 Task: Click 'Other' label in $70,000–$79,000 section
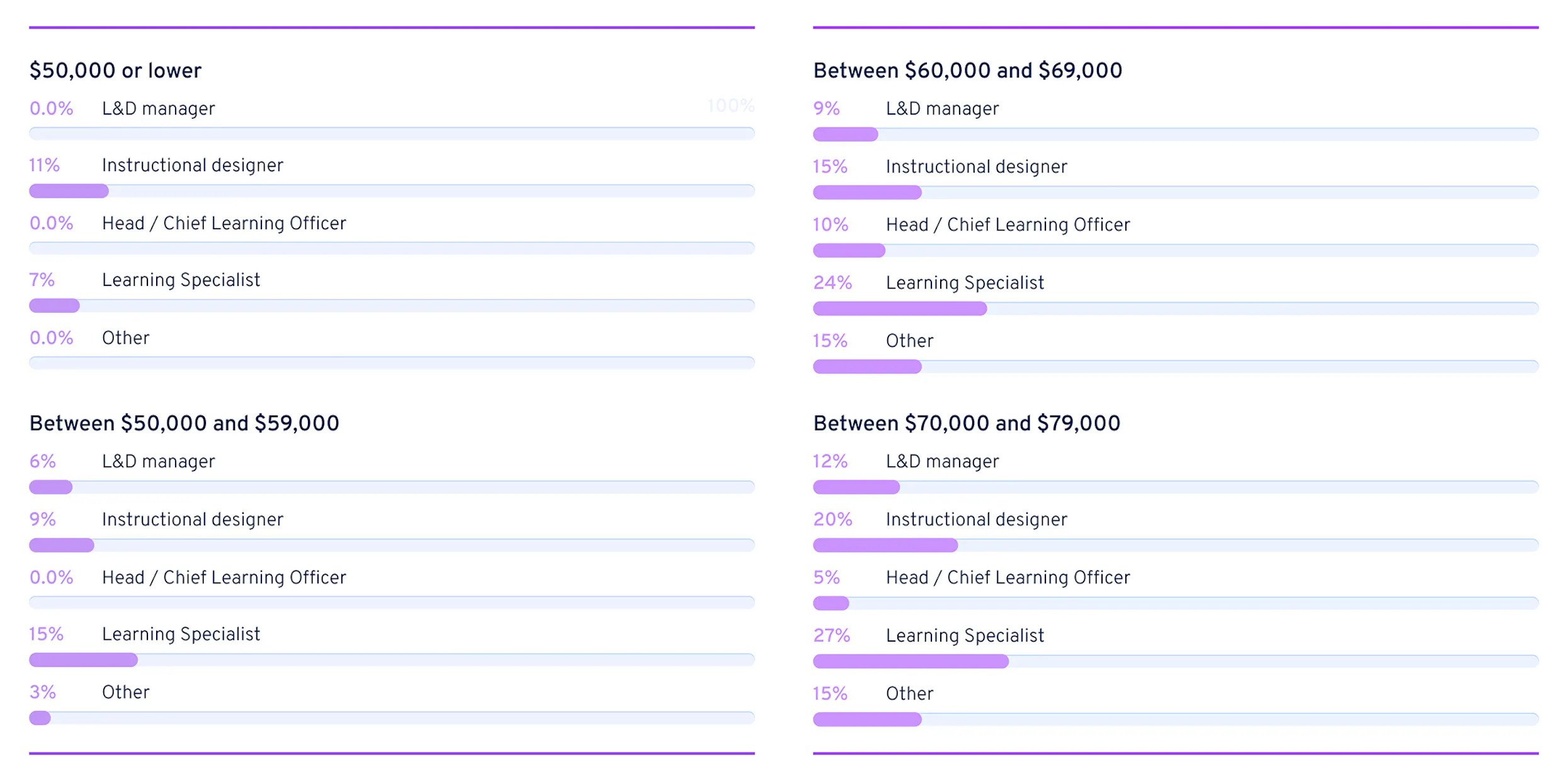(x=909, y=693)
